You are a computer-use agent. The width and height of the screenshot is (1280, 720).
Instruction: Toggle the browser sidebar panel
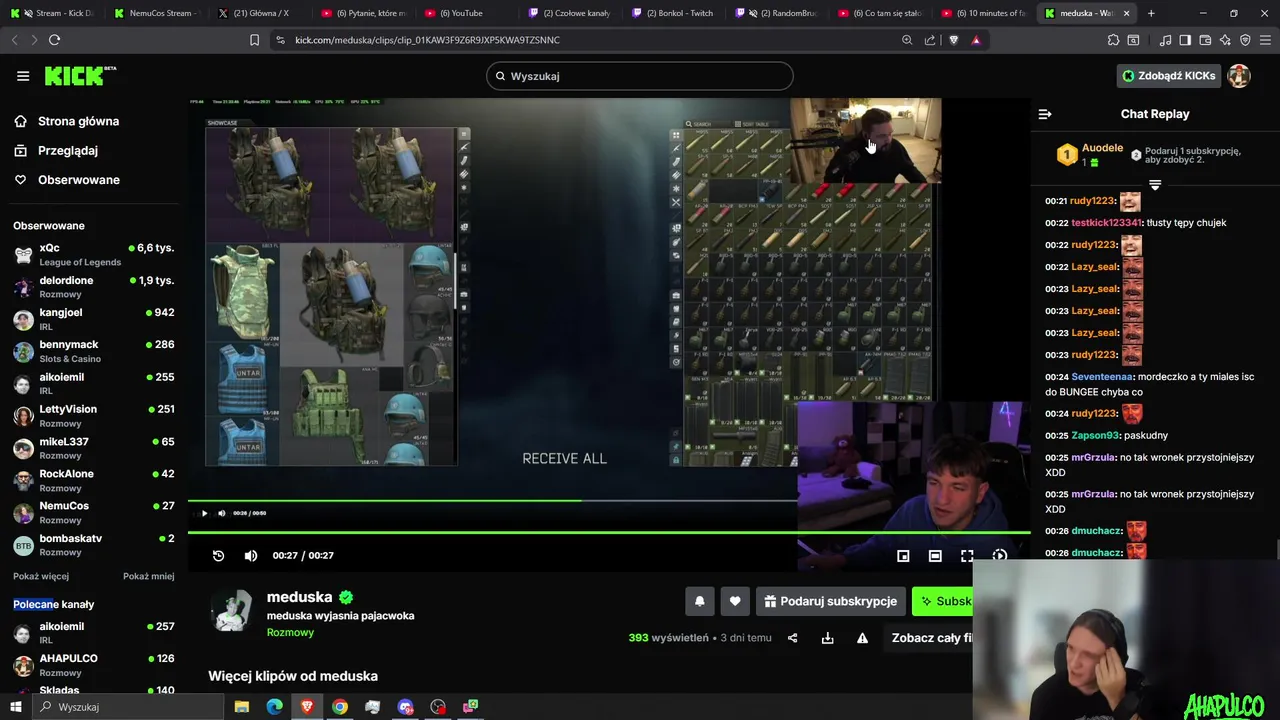click(1185, 40)
